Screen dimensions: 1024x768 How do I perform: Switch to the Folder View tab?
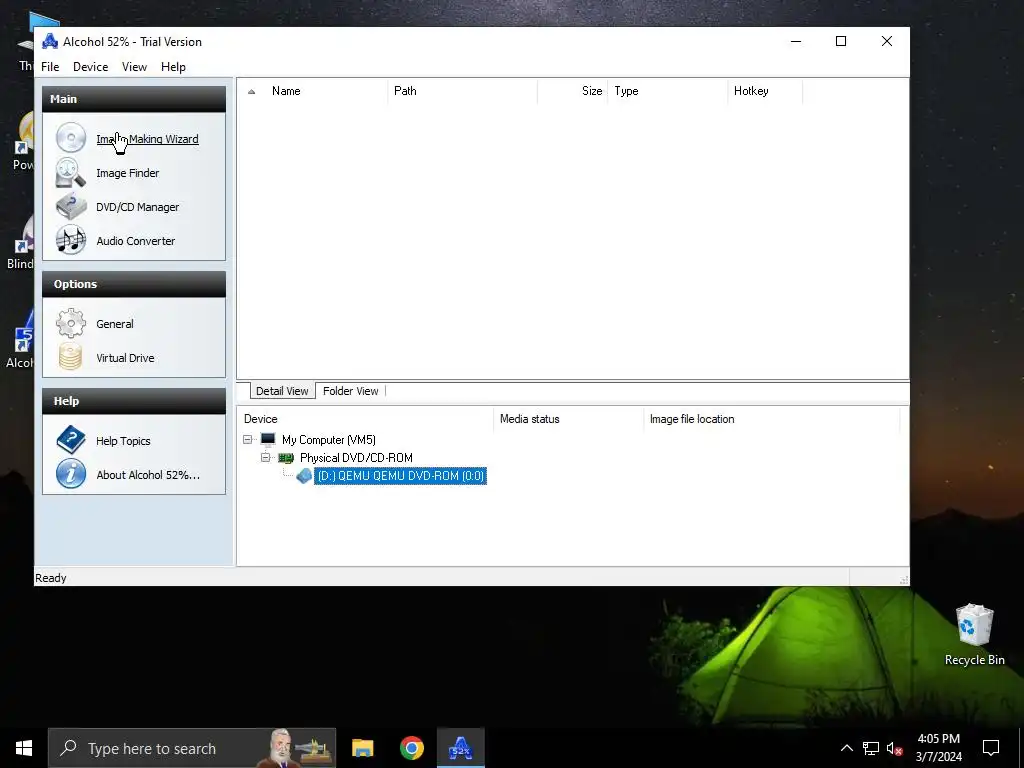(x=351, y=391)
